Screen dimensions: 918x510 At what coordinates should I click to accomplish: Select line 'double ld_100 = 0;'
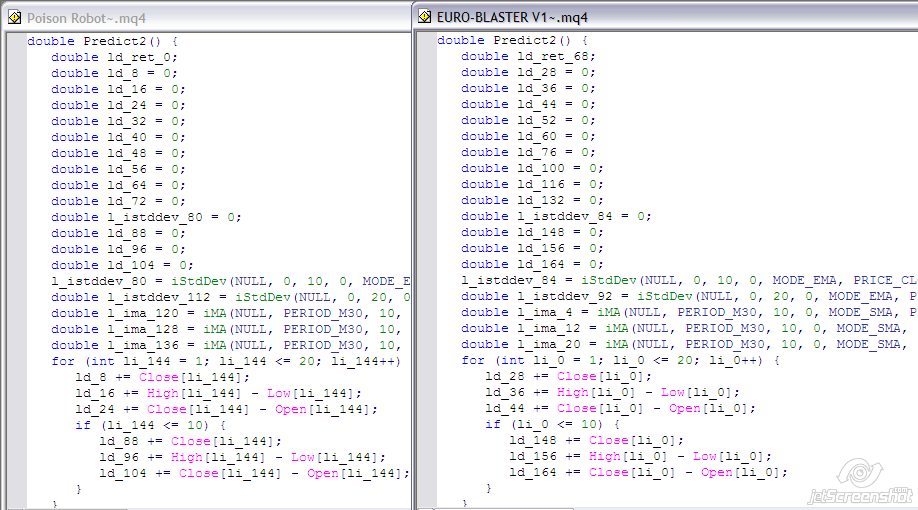coord(532,168)
